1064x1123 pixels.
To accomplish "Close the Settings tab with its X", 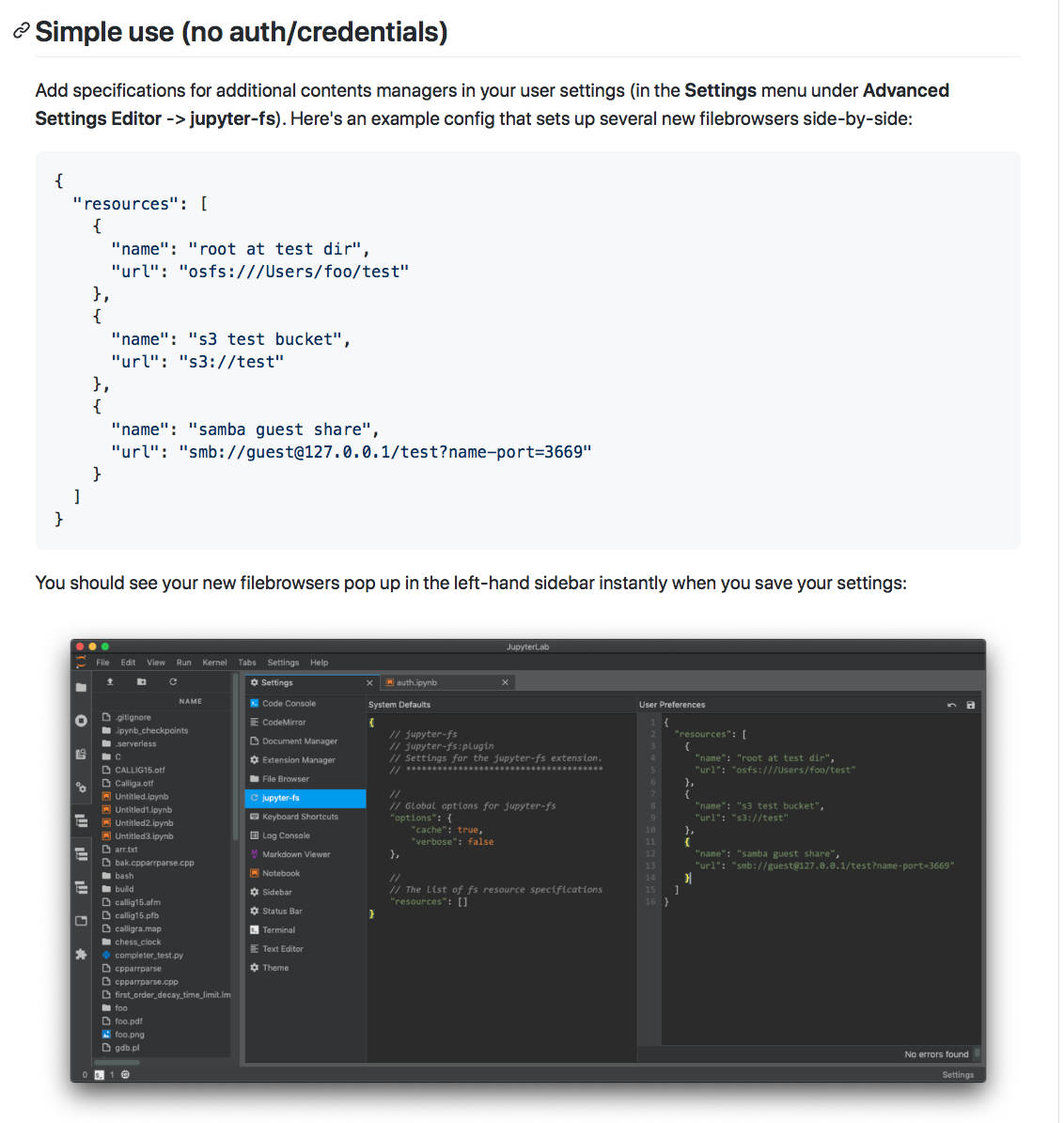I will 369,682.
